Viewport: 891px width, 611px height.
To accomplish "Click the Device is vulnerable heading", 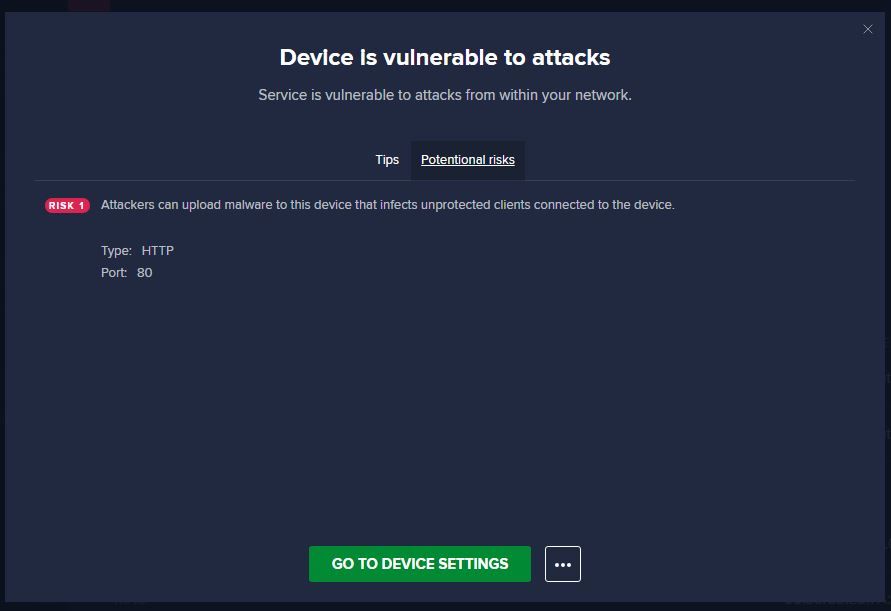I will click(444, 57).
